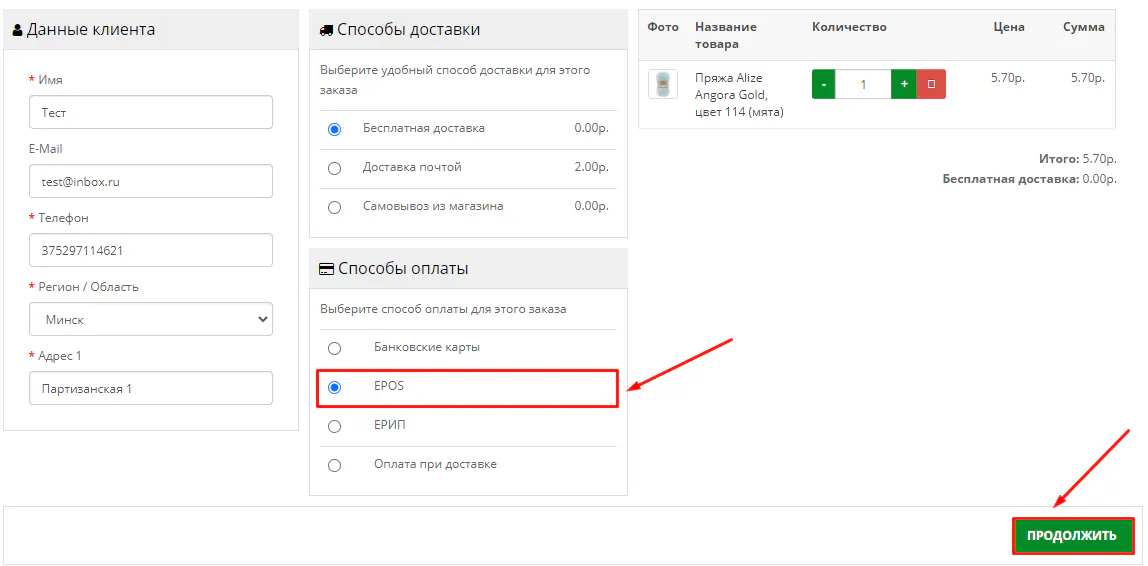The image size is (1148, 566).
Task: Click the truck icon beside Способы доставки
Action: [326, 30]
